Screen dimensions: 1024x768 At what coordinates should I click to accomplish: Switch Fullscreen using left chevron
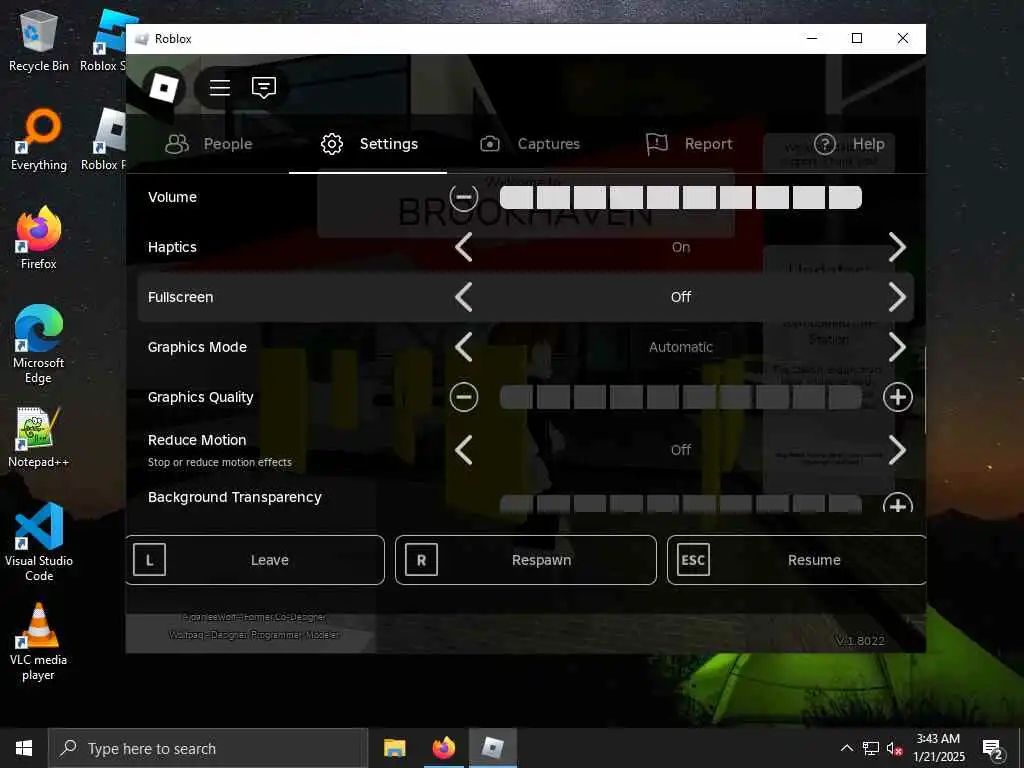point(464,297)
